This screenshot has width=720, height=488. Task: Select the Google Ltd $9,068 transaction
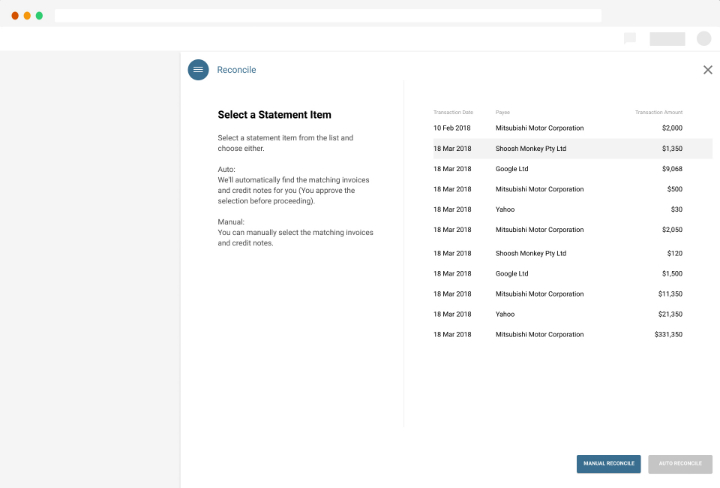tap(558, 169)
